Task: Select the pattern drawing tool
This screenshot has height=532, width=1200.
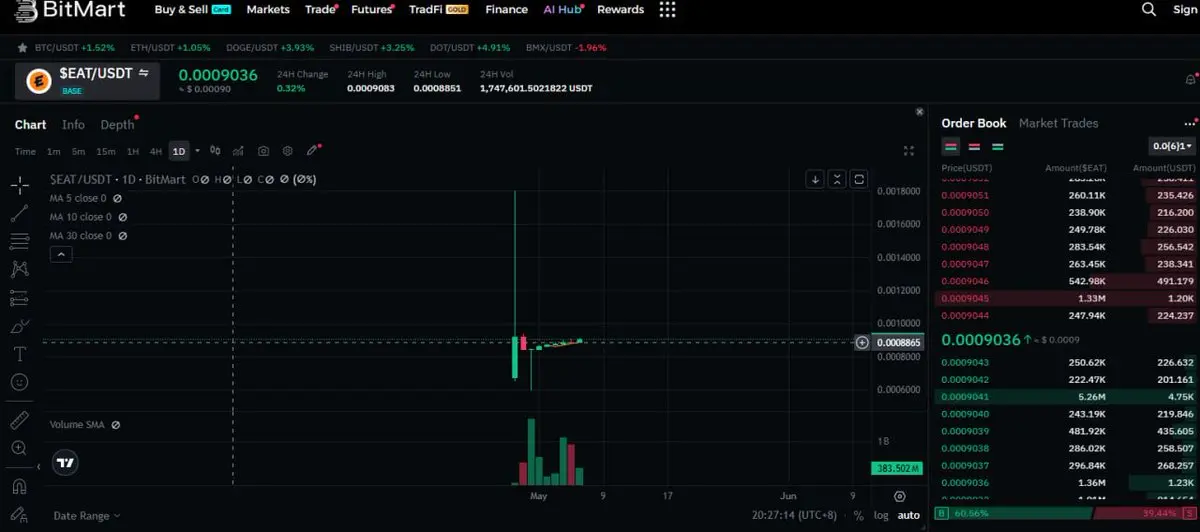Action: [x=19, y=269]
